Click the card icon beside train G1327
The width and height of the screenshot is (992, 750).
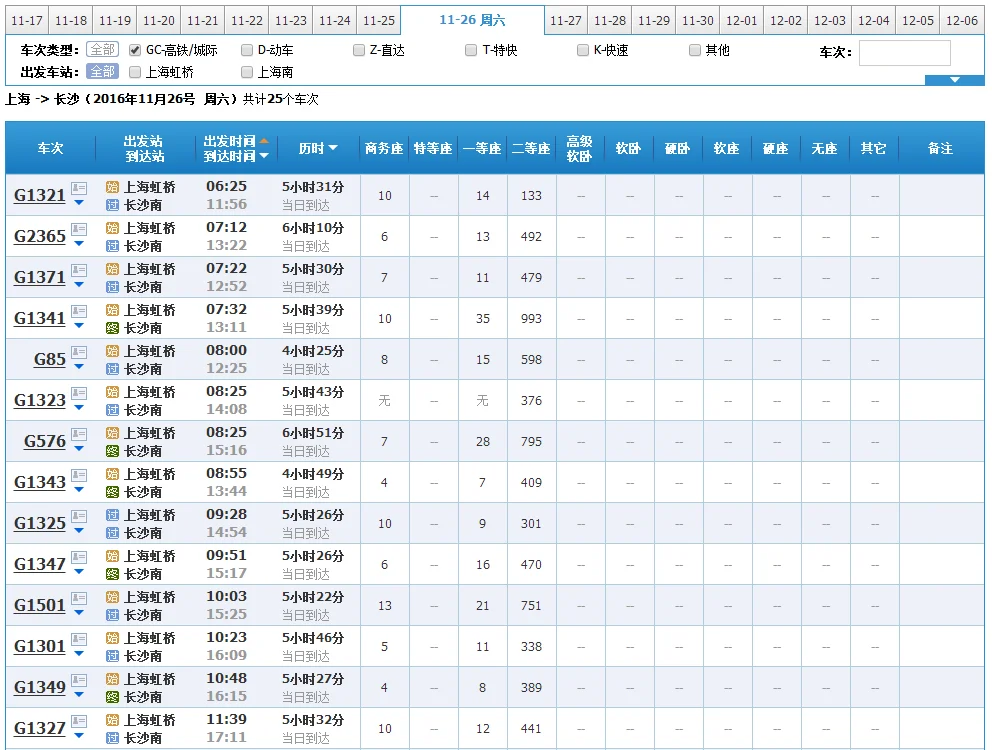pyautogui.click(x=80, y=721)
